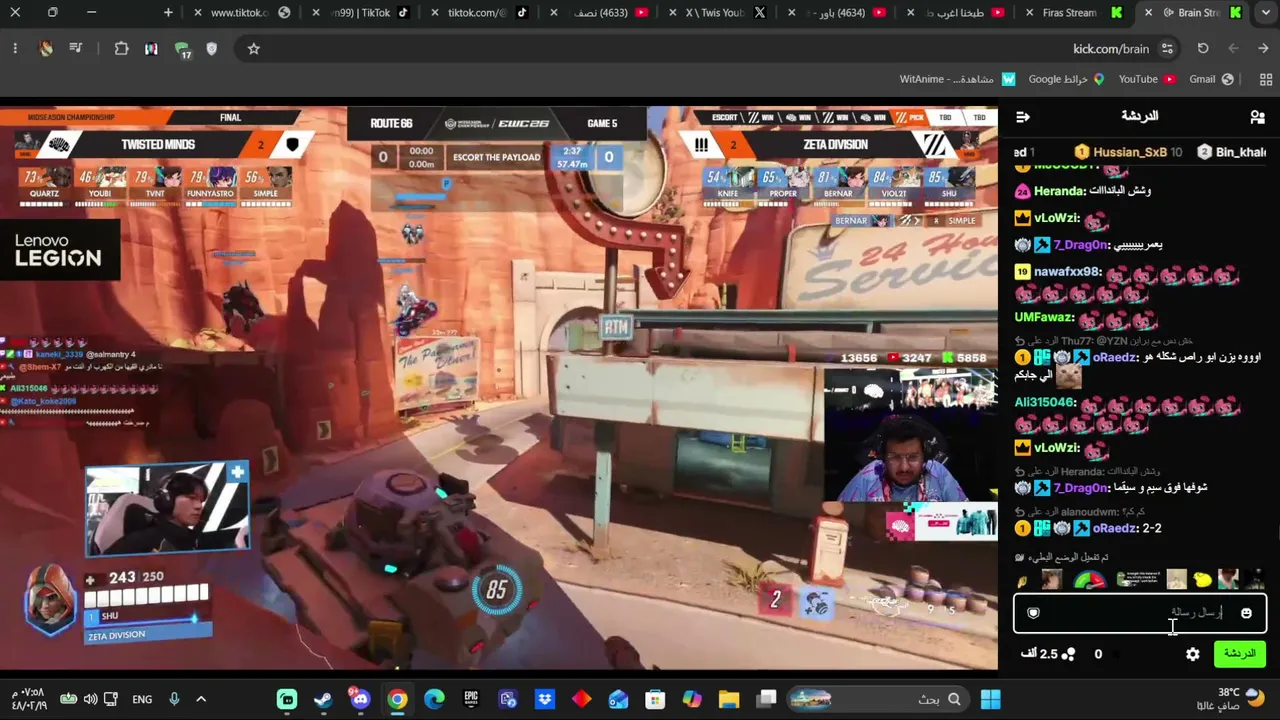1280x720 pixels.
Task: Open Dropbox from the taskbar
Action: click(x=545, y=699)
